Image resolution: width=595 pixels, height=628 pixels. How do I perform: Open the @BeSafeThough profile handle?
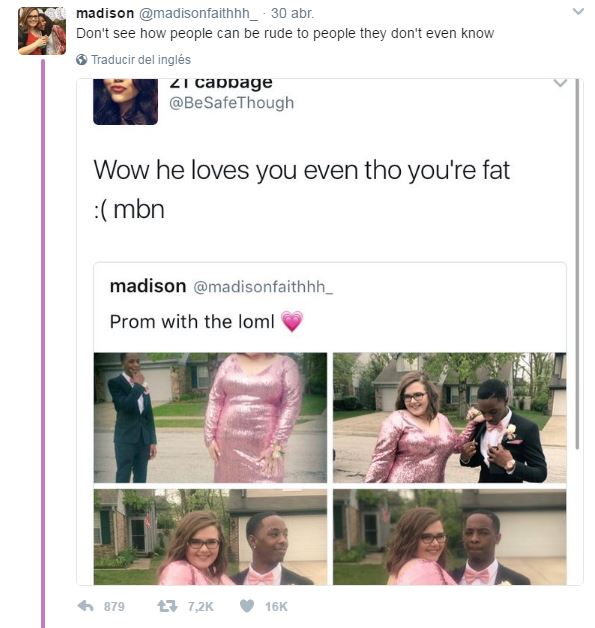point(231,103)
